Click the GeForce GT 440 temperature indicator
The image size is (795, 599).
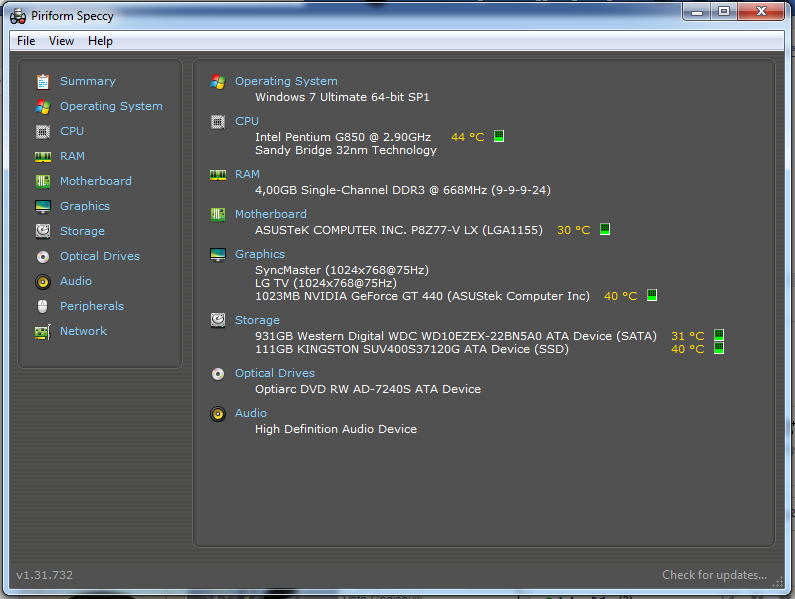coord(652,295)
